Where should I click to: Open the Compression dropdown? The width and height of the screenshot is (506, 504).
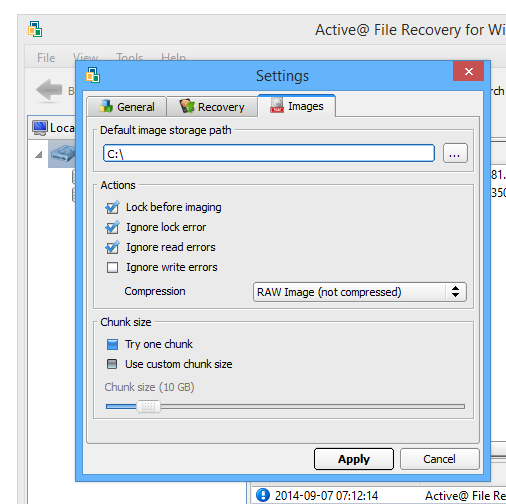click(x=360, y=292)
